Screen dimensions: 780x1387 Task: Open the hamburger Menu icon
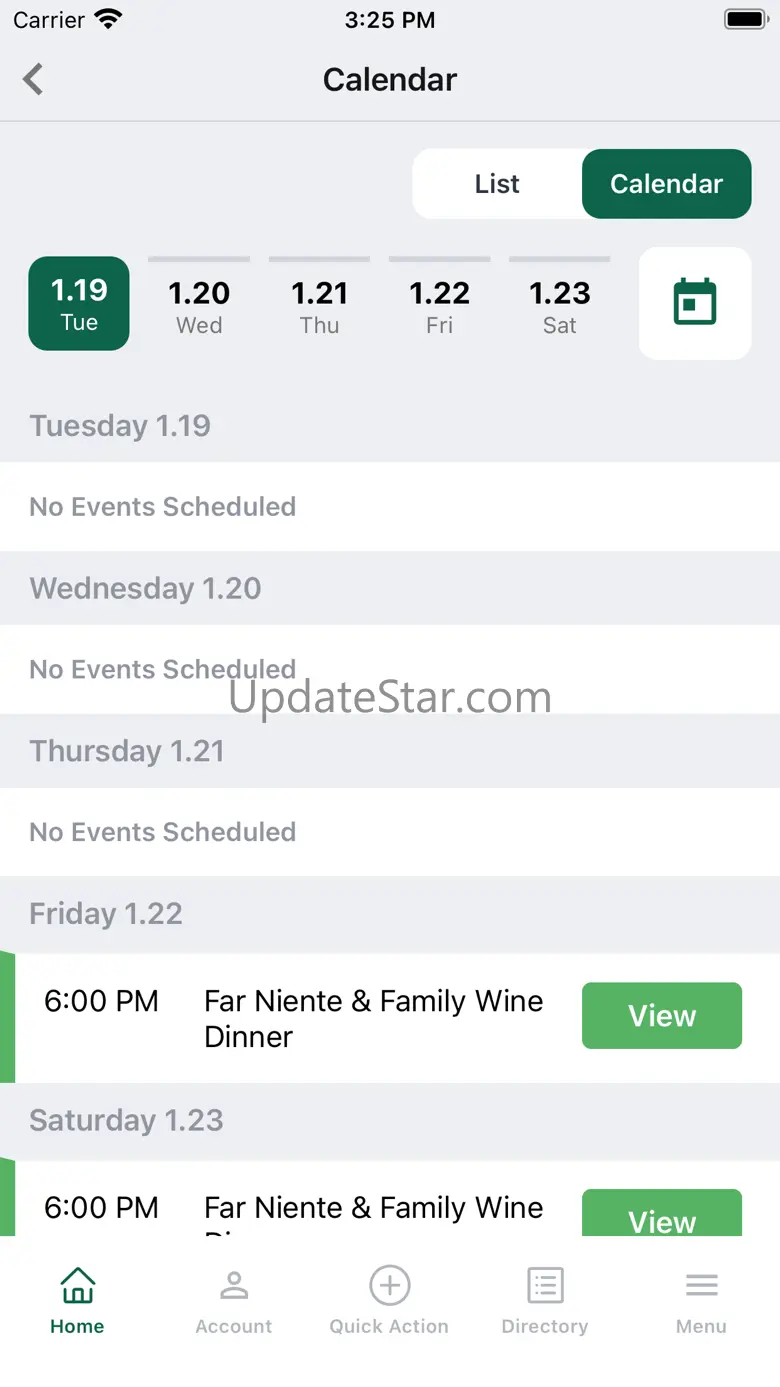pos(701,1286)
